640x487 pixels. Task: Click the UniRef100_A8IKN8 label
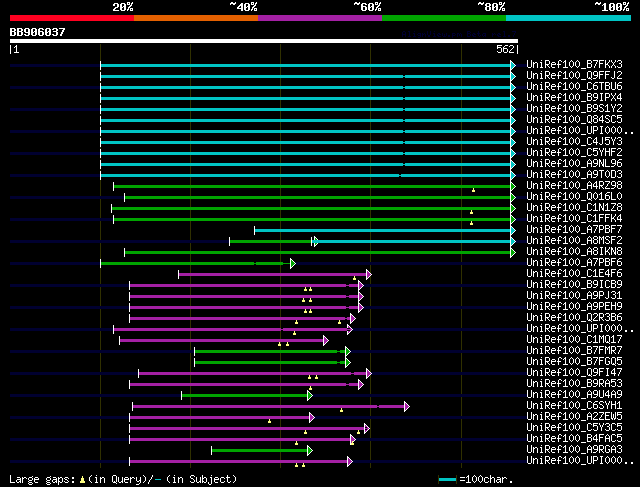574,251
